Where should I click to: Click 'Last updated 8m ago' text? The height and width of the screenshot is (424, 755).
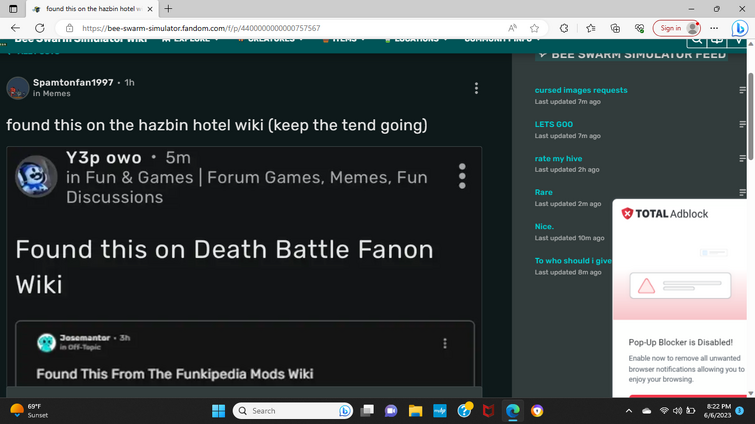click(x=568, y=272)
